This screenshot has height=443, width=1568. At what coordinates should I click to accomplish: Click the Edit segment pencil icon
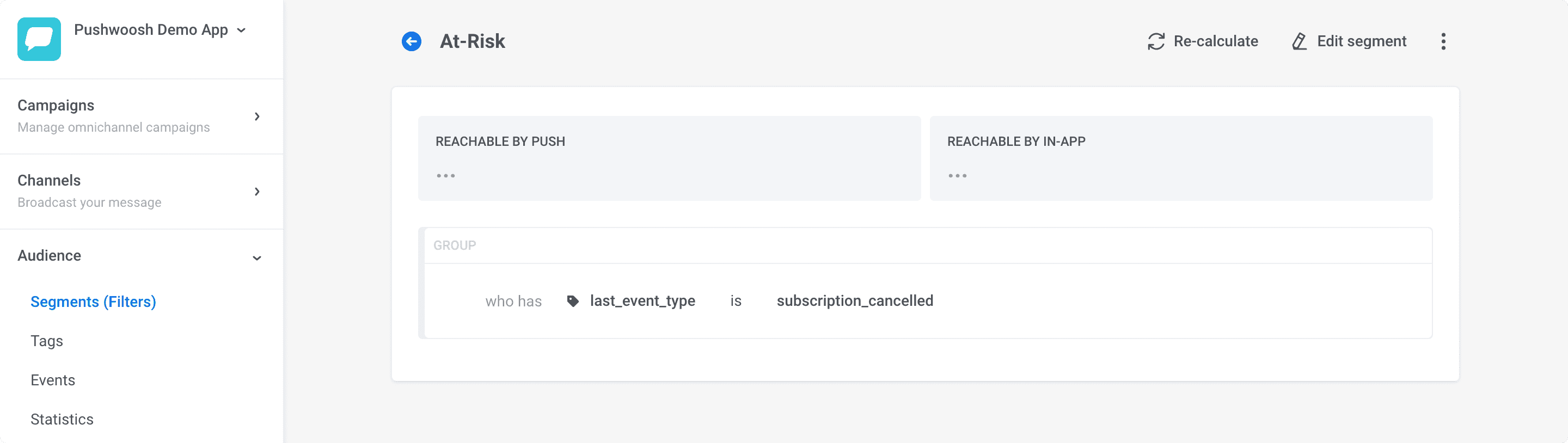pyautogui.click(x=1300, y=41)
